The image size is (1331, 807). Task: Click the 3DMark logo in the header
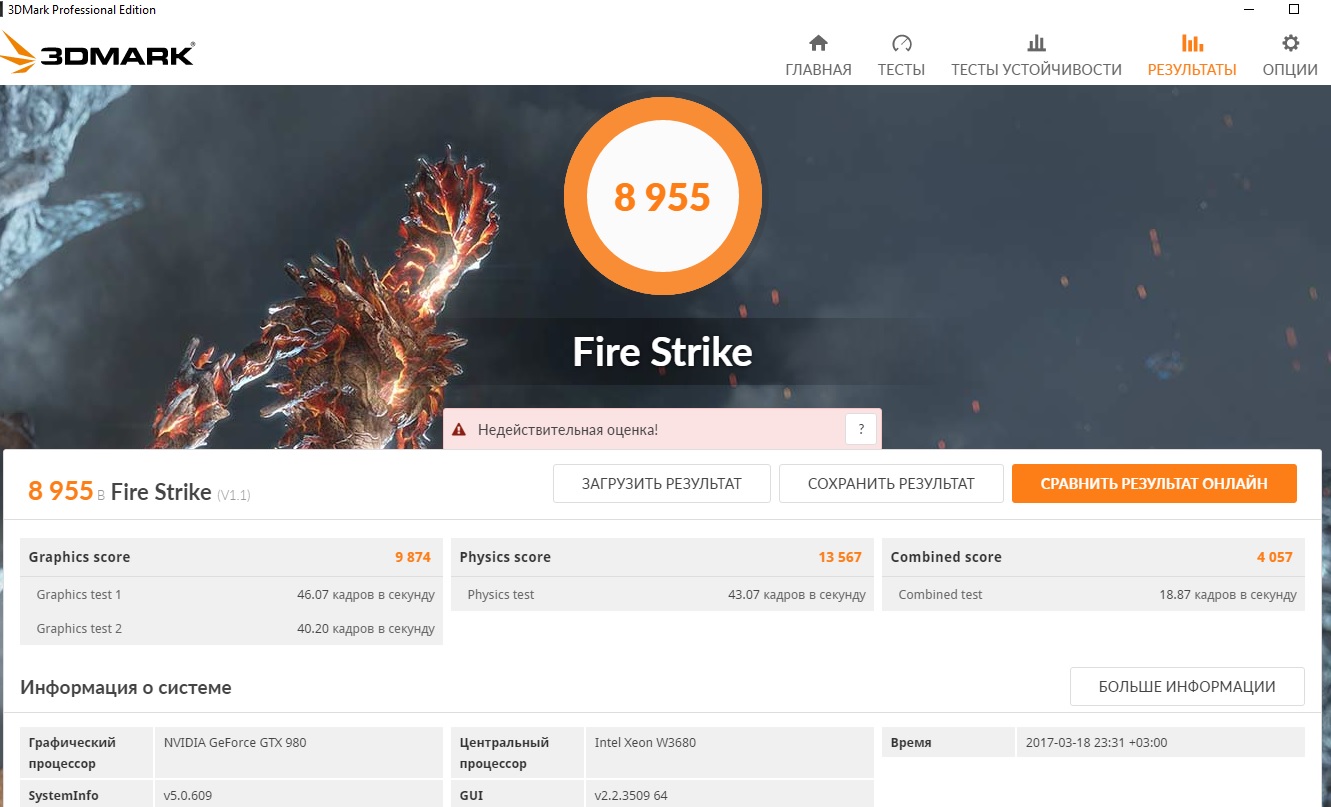point(98,53)
